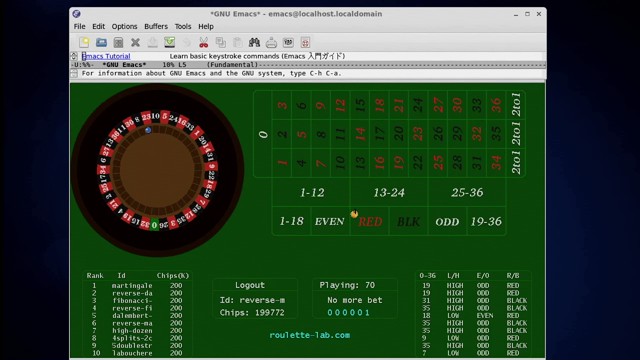Open the Options menu
The height and width of the screenshot is (360, 640).
coord(124,27)
